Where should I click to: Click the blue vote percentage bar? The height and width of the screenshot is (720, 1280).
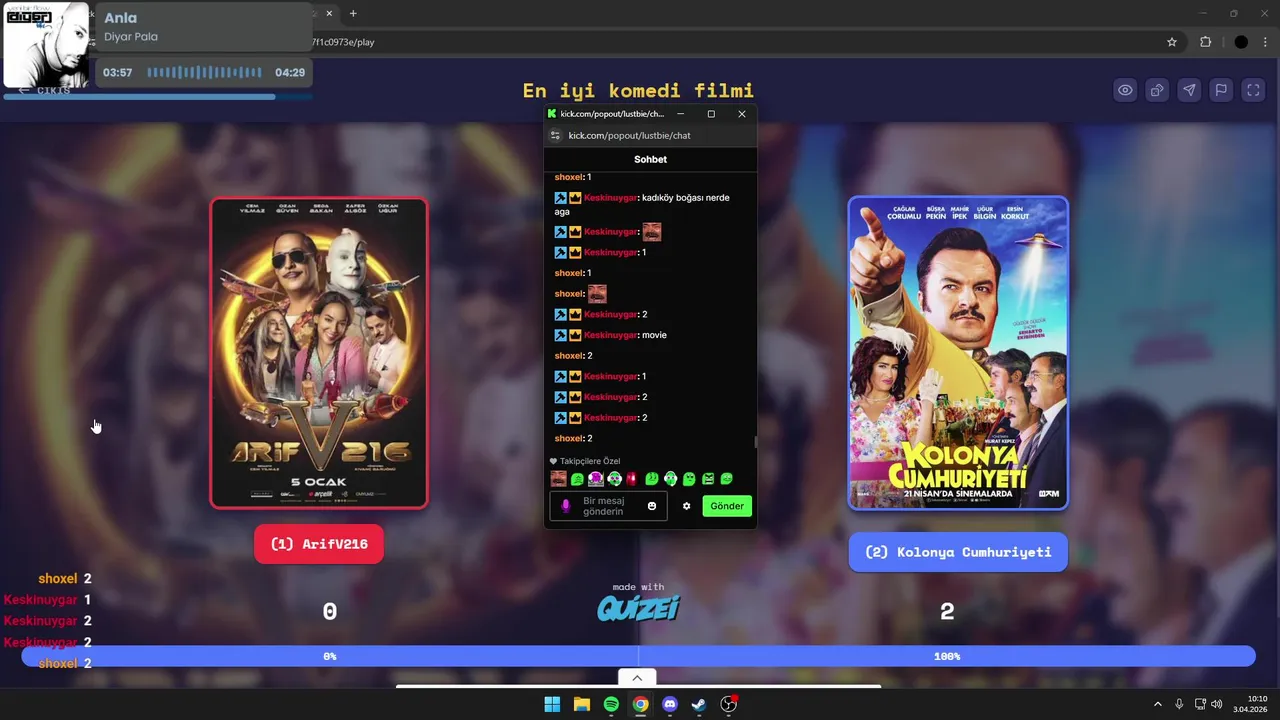click(x=638, y=656)
